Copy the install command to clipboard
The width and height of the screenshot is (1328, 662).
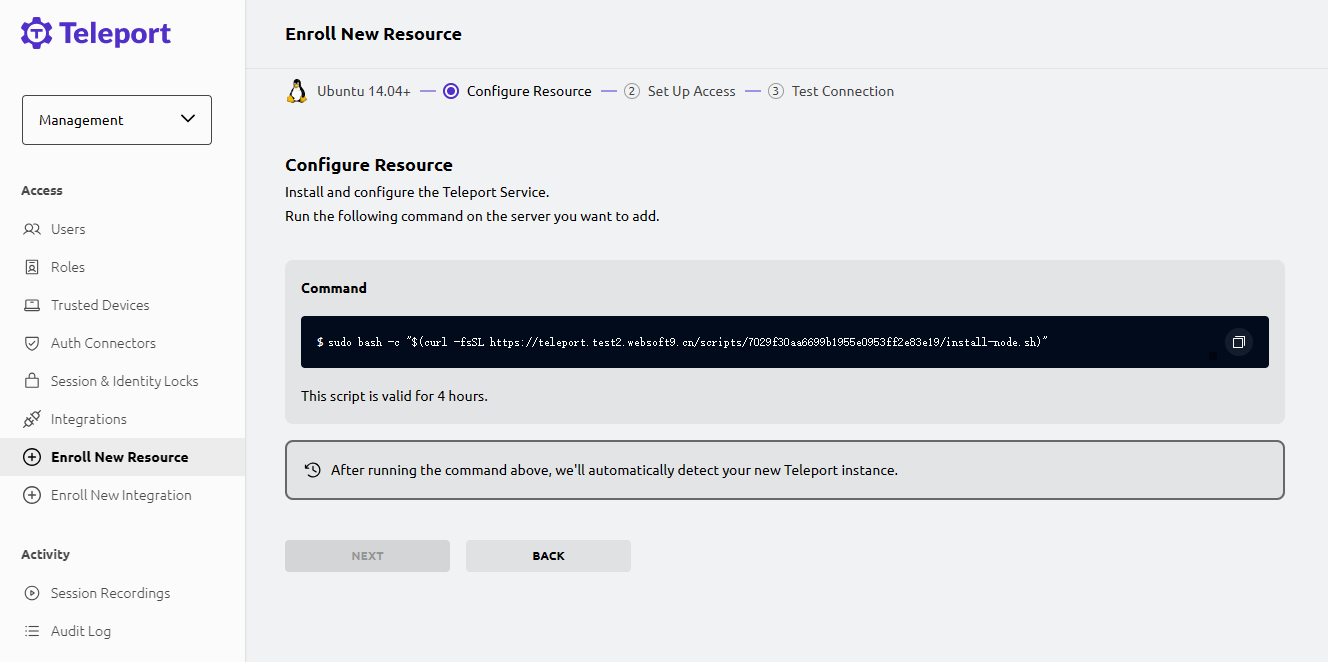(1238, 342)
